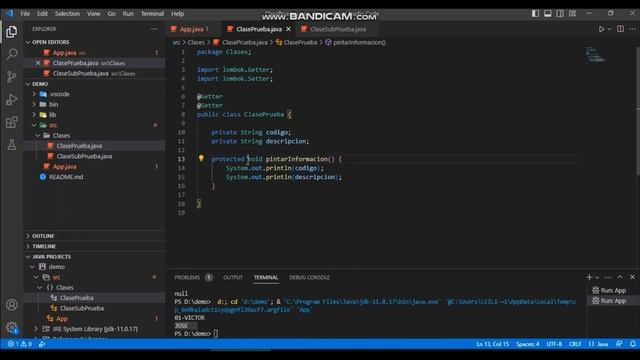This screenshot has width=640, height=360.
Task: Show errors and warnings in status bar
Action: (x=20, y=344)
